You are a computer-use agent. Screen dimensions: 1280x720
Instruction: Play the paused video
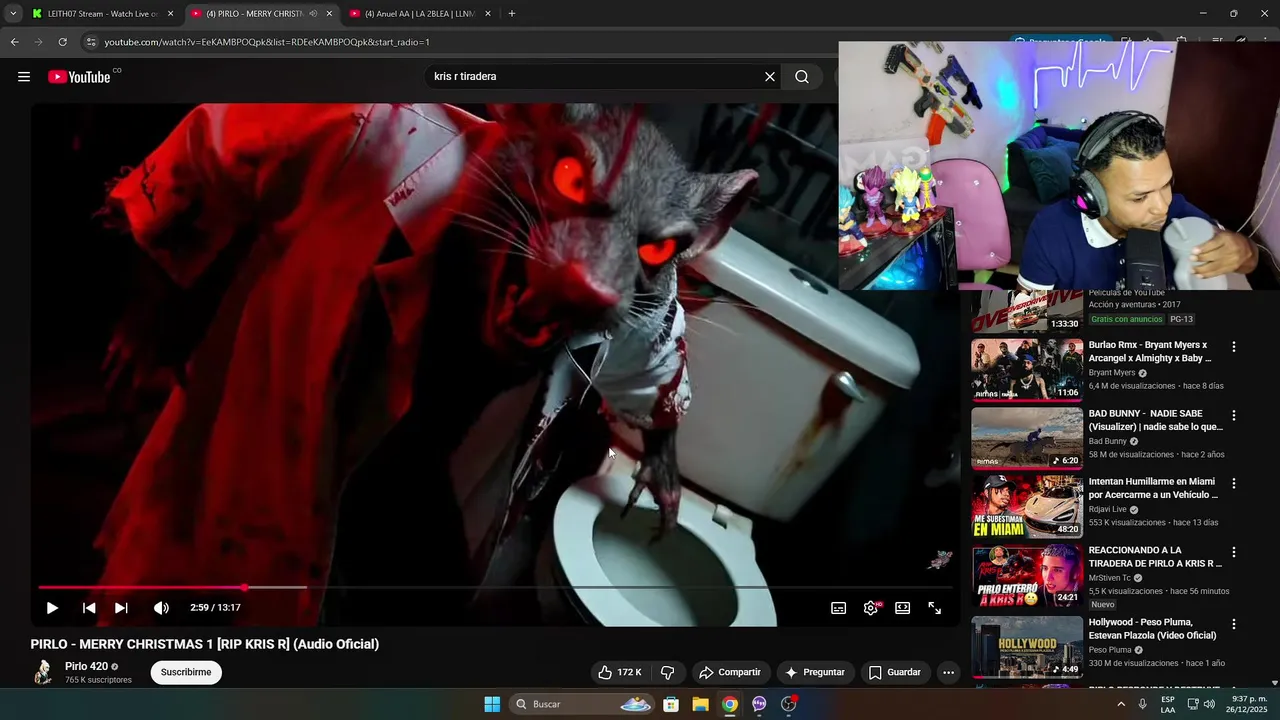(x=52, y=608)
